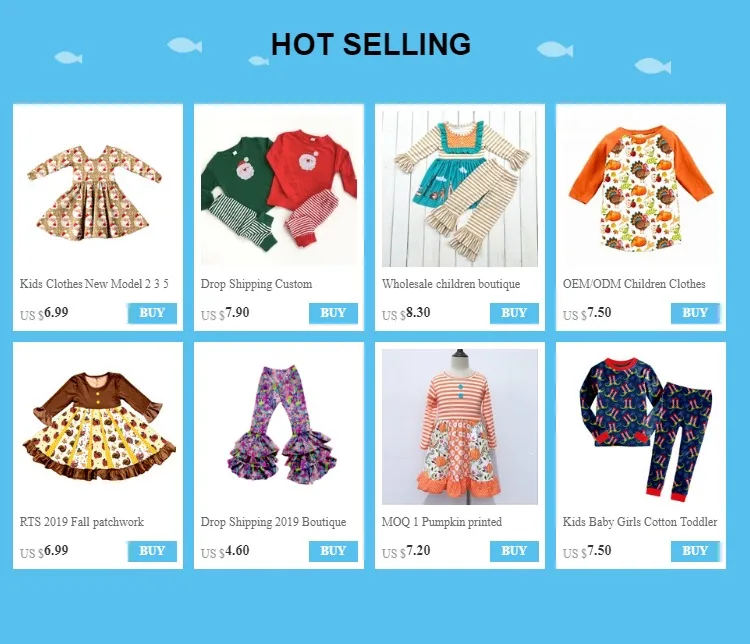Click BUY for Kids Baby Girls Cotton Toddler
Image resolution: width=750 pixels, height=644 pixels.
pos(695,551)
